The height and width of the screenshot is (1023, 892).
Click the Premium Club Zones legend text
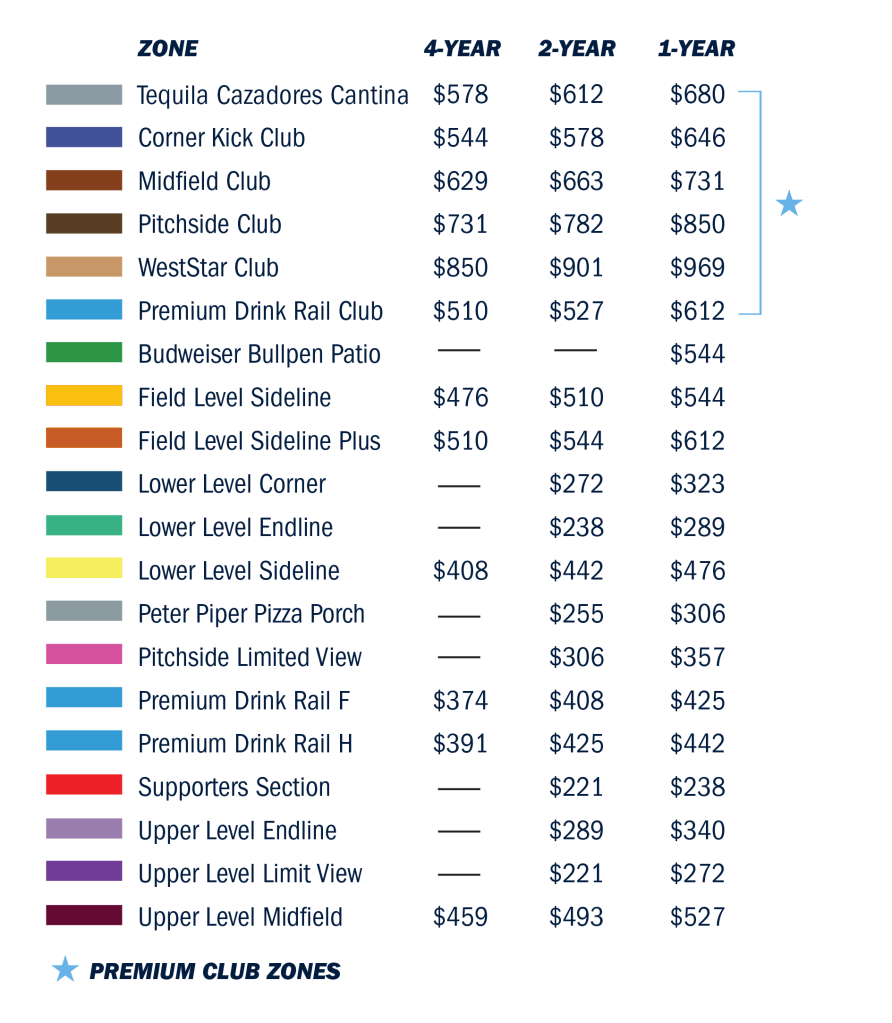point(215,971)
